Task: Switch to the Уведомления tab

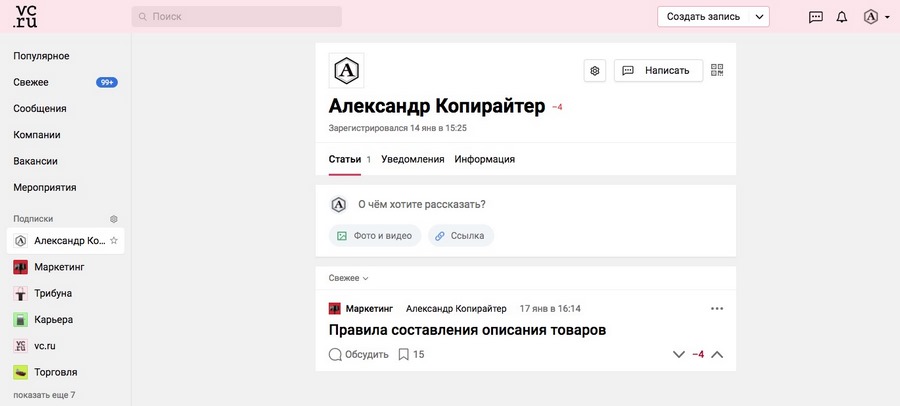Action: point(413,159)
